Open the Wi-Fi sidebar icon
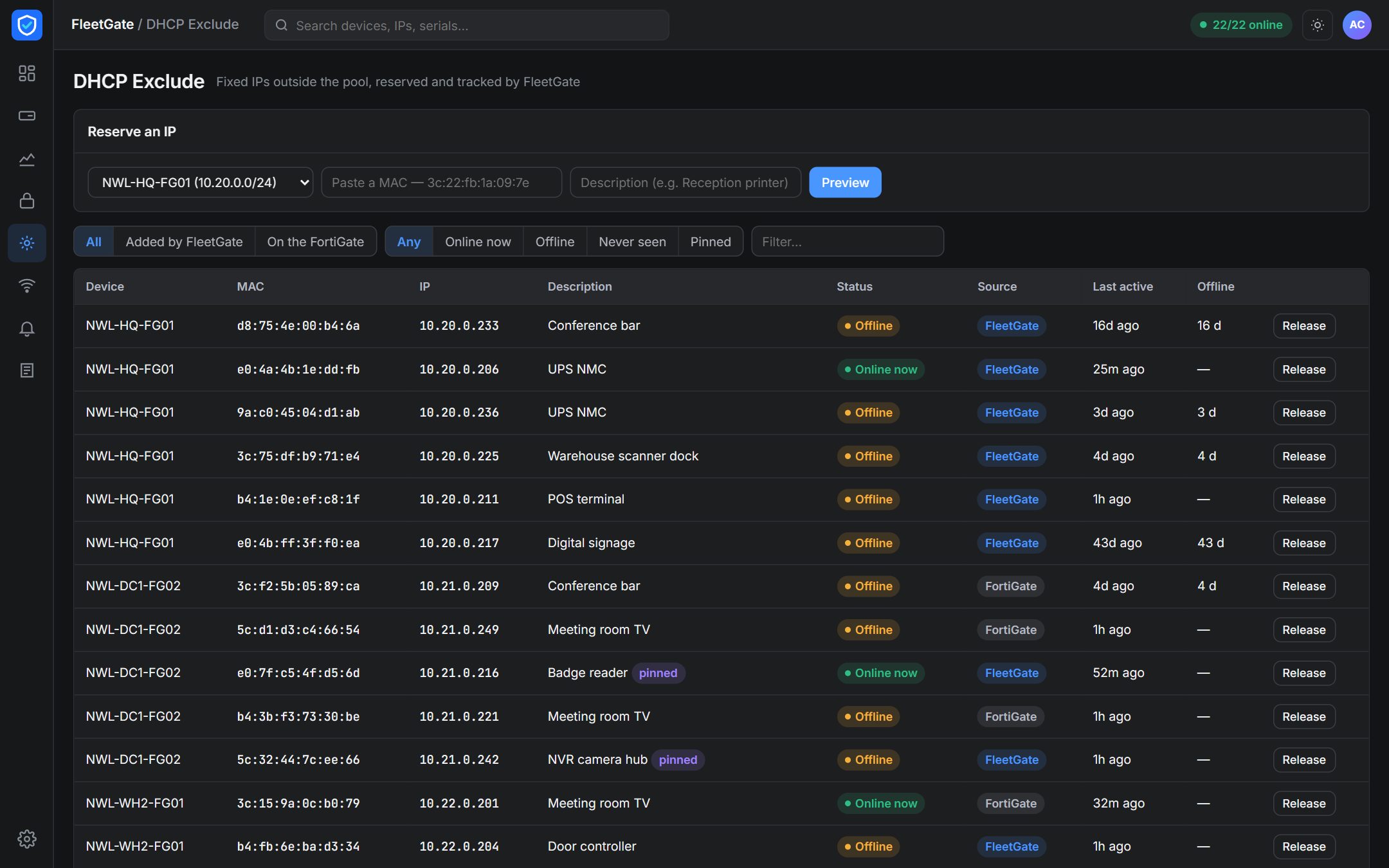This screenshot has width=1389, height=868. (27, 285)
